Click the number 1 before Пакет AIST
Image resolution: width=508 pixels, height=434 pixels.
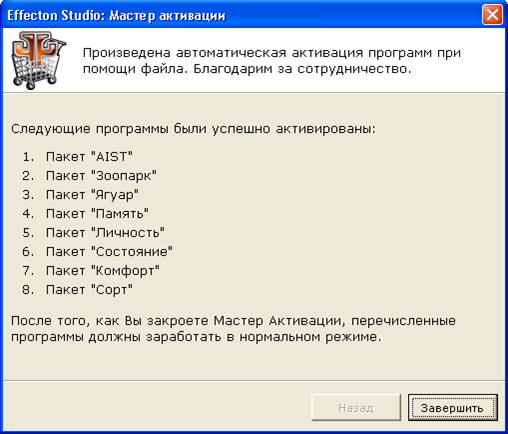[x=28, y=157]
